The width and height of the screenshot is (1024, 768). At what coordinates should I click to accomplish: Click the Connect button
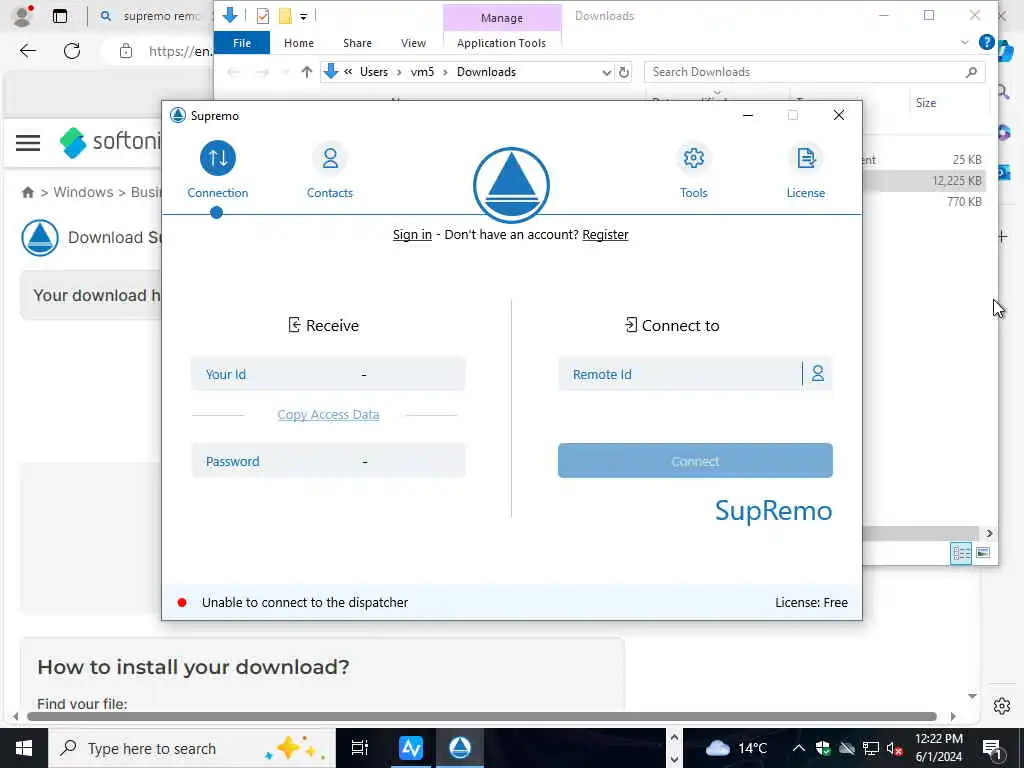(695, 460)
